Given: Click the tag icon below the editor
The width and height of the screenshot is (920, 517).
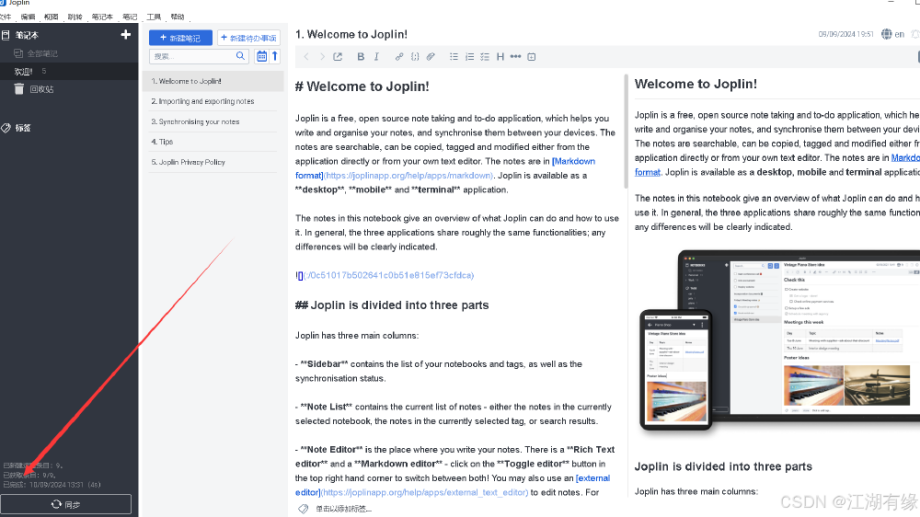Looking at the screenshot, I should pyautogui.click(x=303, y=509).
